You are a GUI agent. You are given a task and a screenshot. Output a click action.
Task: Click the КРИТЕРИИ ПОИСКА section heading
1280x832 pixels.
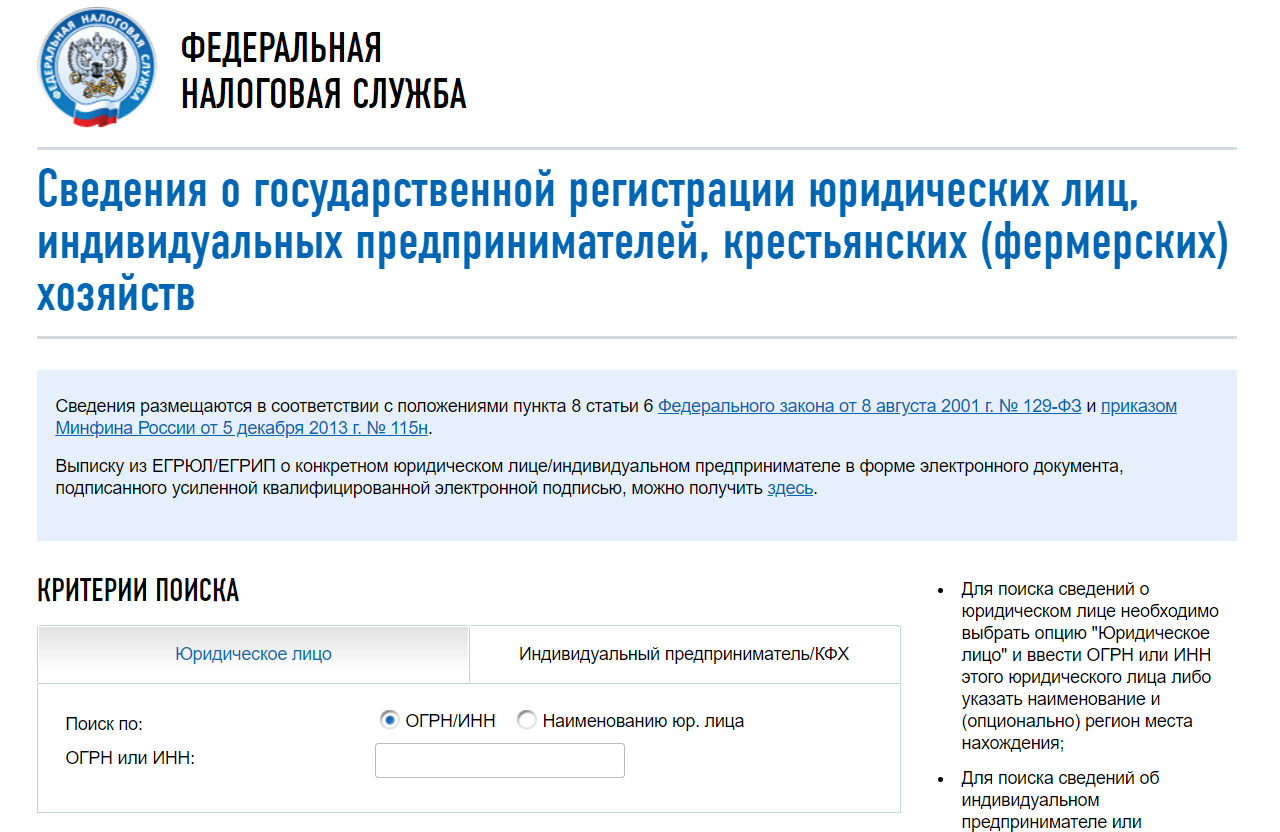(x=138, y=591)
